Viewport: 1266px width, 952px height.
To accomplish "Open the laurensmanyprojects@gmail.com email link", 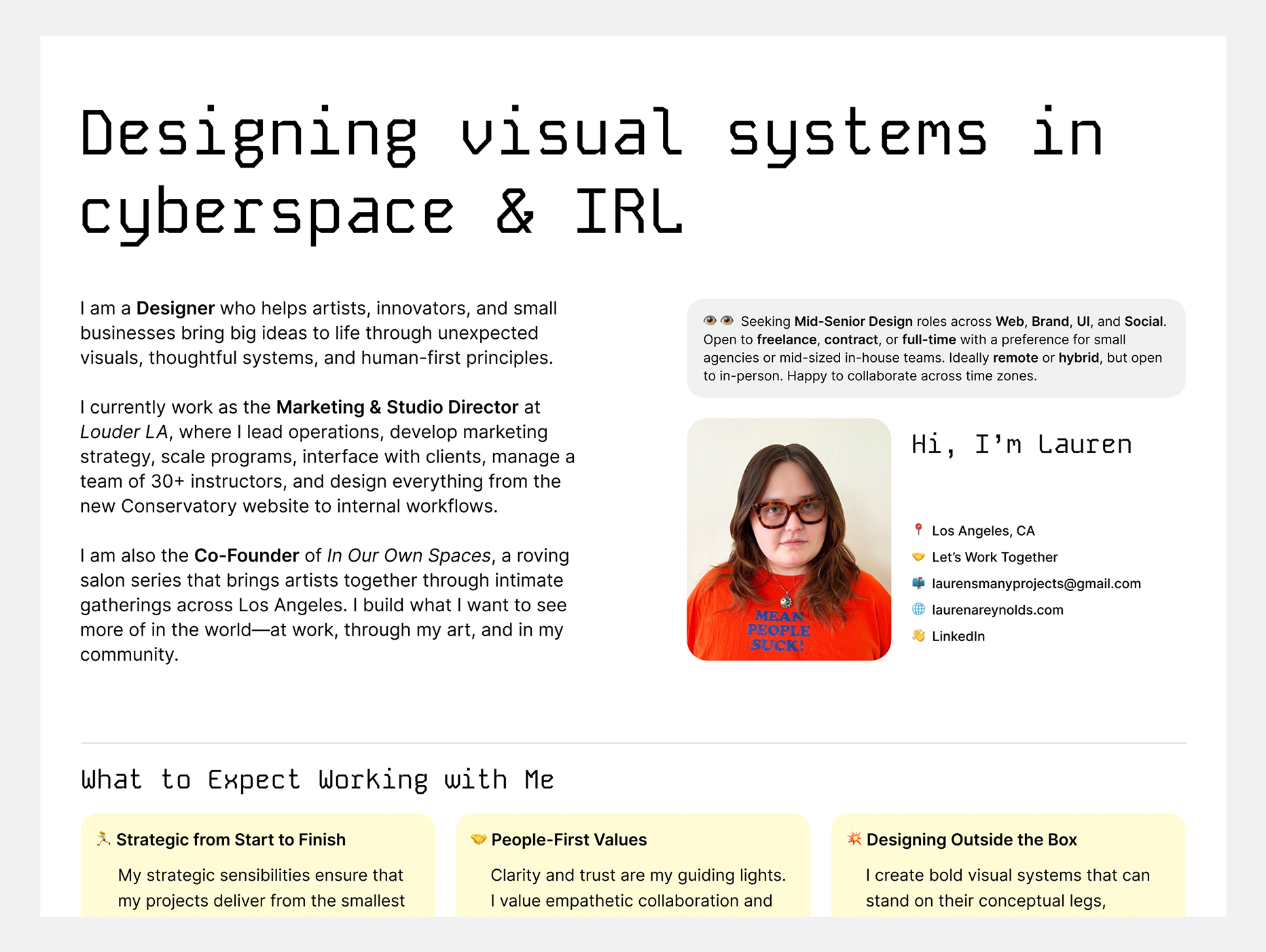I will pos(1036,583).
